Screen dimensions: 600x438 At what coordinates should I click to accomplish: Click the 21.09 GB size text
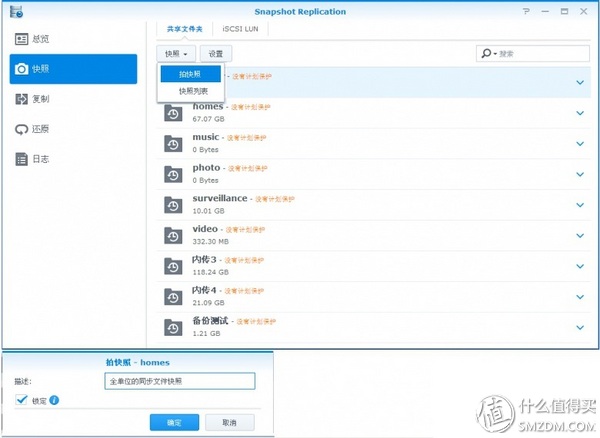(x=208, y=303)
